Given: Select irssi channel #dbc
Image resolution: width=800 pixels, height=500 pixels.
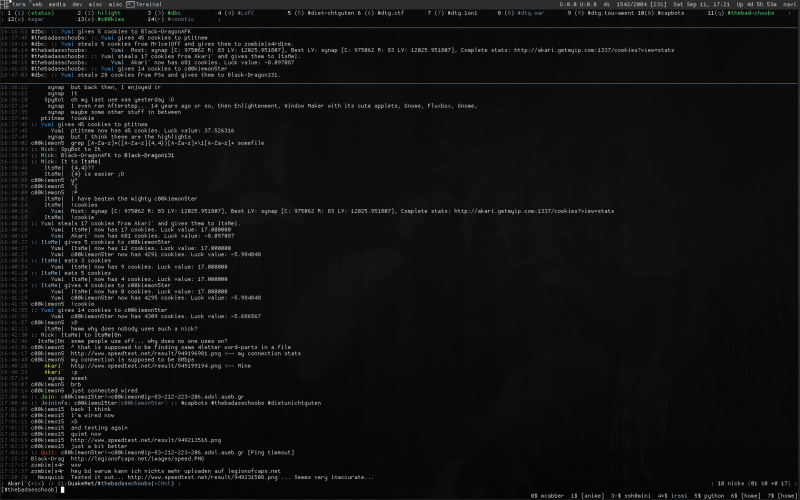Looking at the screenshot, I should 164,13.
